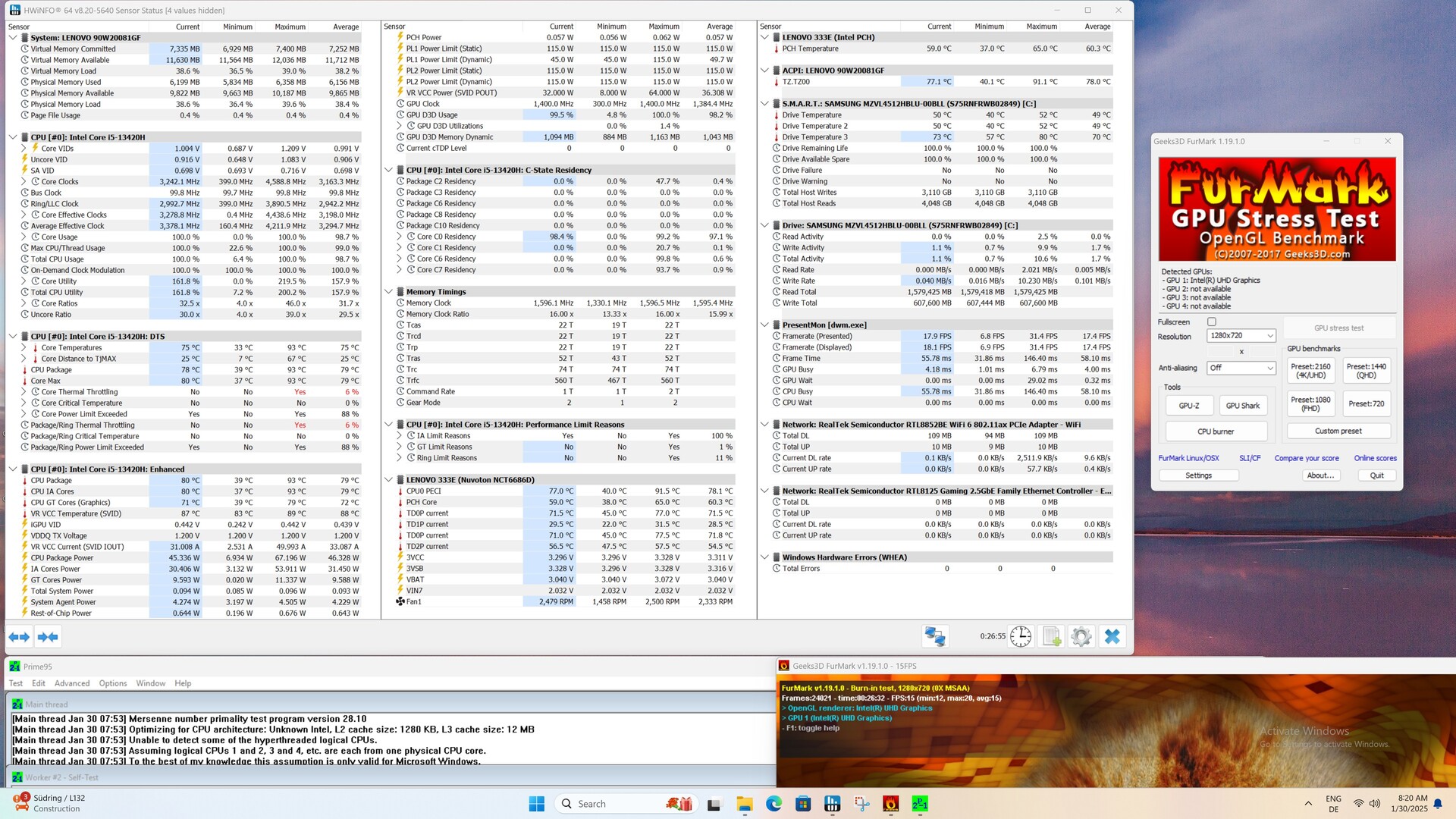Collapse the Memory Timings sensor group
This screenshot has width=1456, height=819.
(389, 292)
